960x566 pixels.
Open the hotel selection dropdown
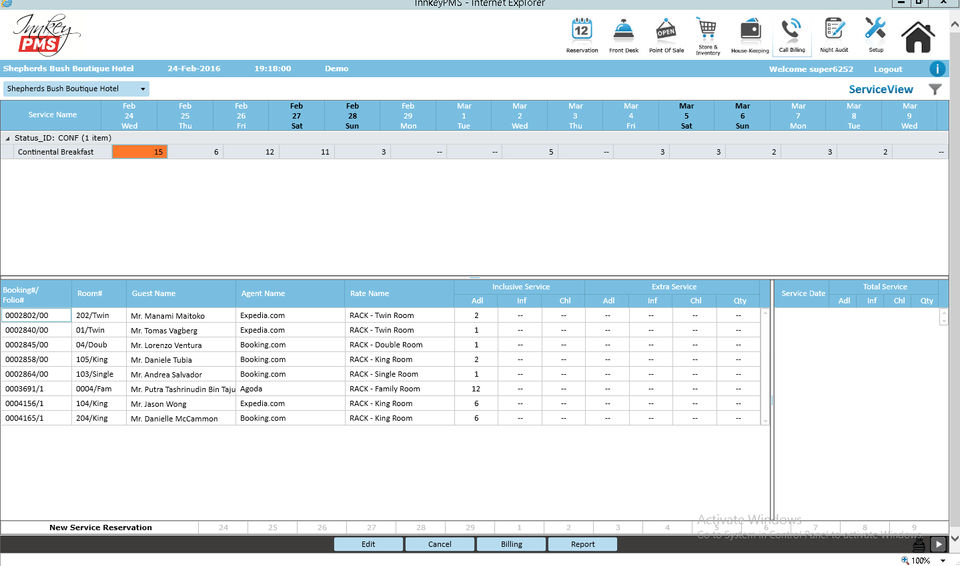coord(77,89)
